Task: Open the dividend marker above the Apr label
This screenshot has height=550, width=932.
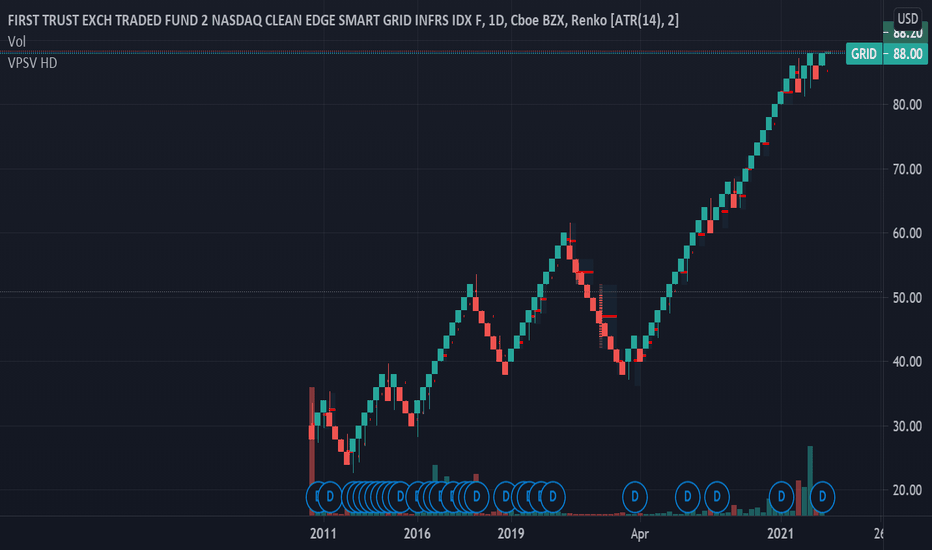Action: (635, 496)
